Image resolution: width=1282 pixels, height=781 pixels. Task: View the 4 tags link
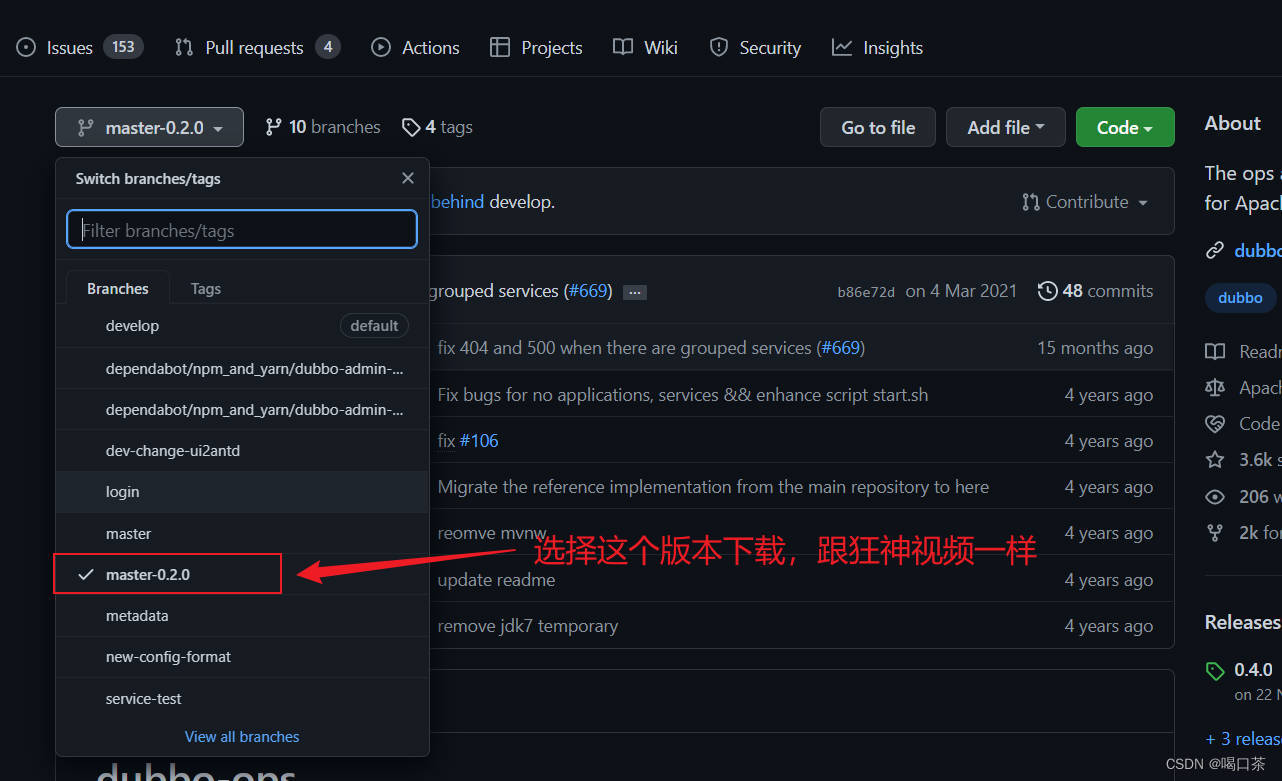437,127
